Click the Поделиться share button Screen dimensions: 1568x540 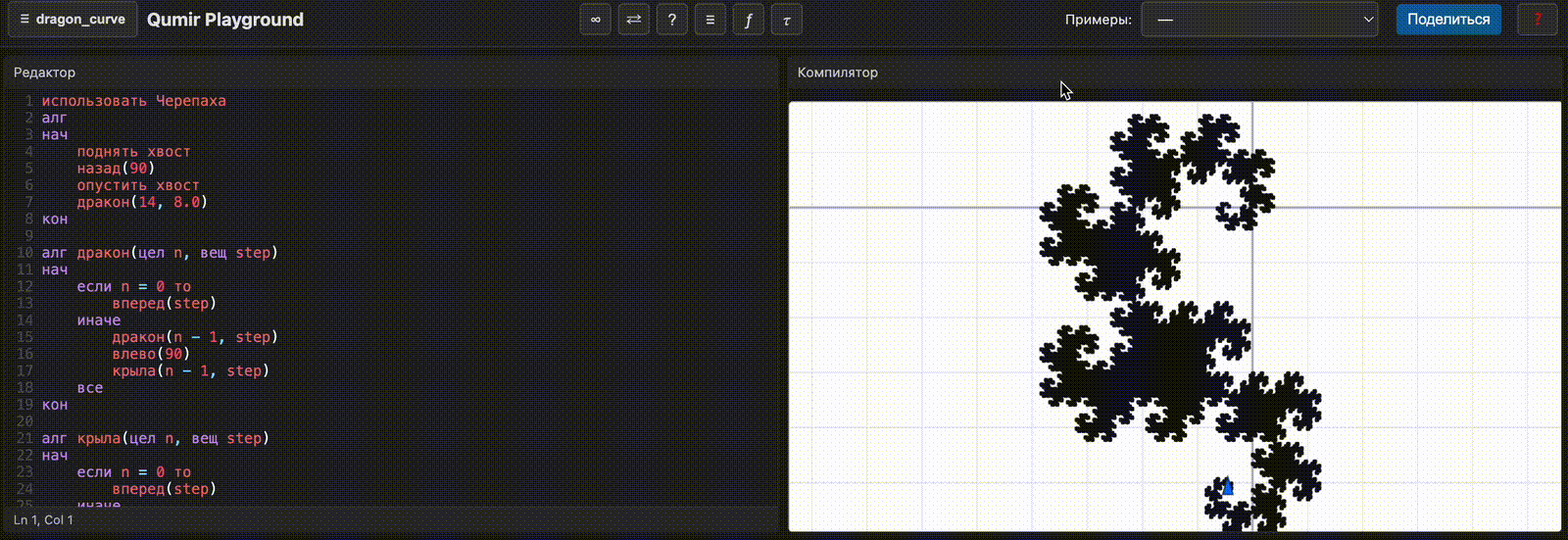pyautogui.click(x=1447, y=20)
